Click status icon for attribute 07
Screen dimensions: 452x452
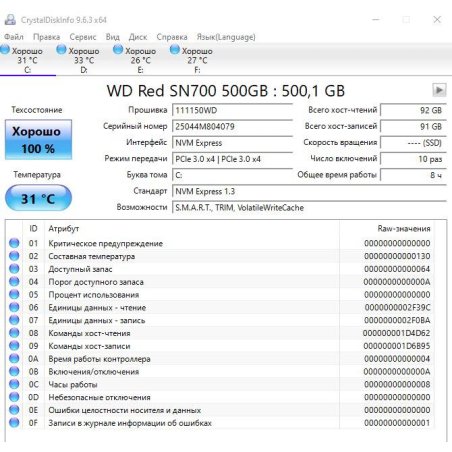14,320
